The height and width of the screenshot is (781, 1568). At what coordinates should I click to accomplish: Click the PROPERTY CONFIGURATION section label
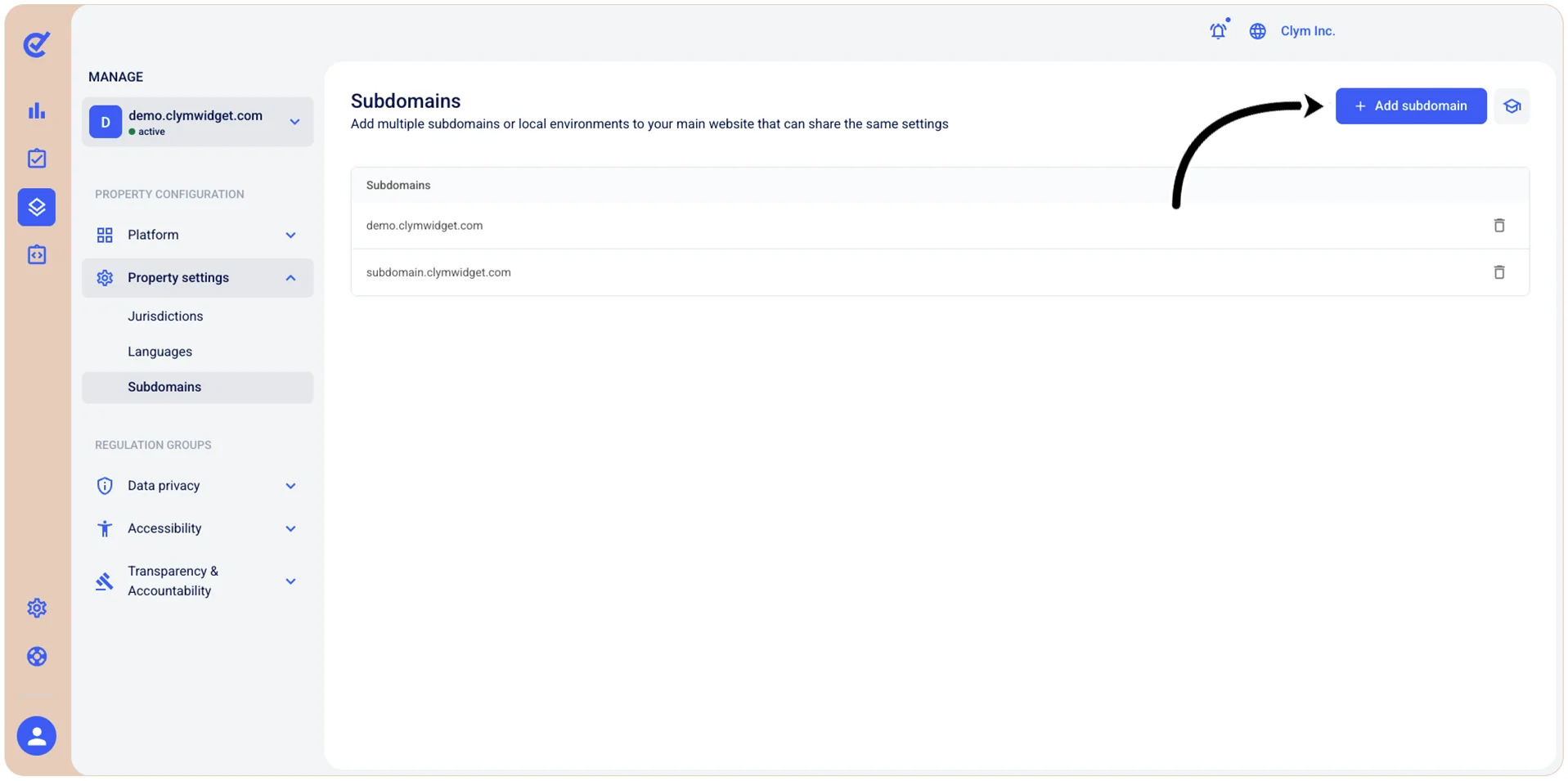[x=169, y=195]
